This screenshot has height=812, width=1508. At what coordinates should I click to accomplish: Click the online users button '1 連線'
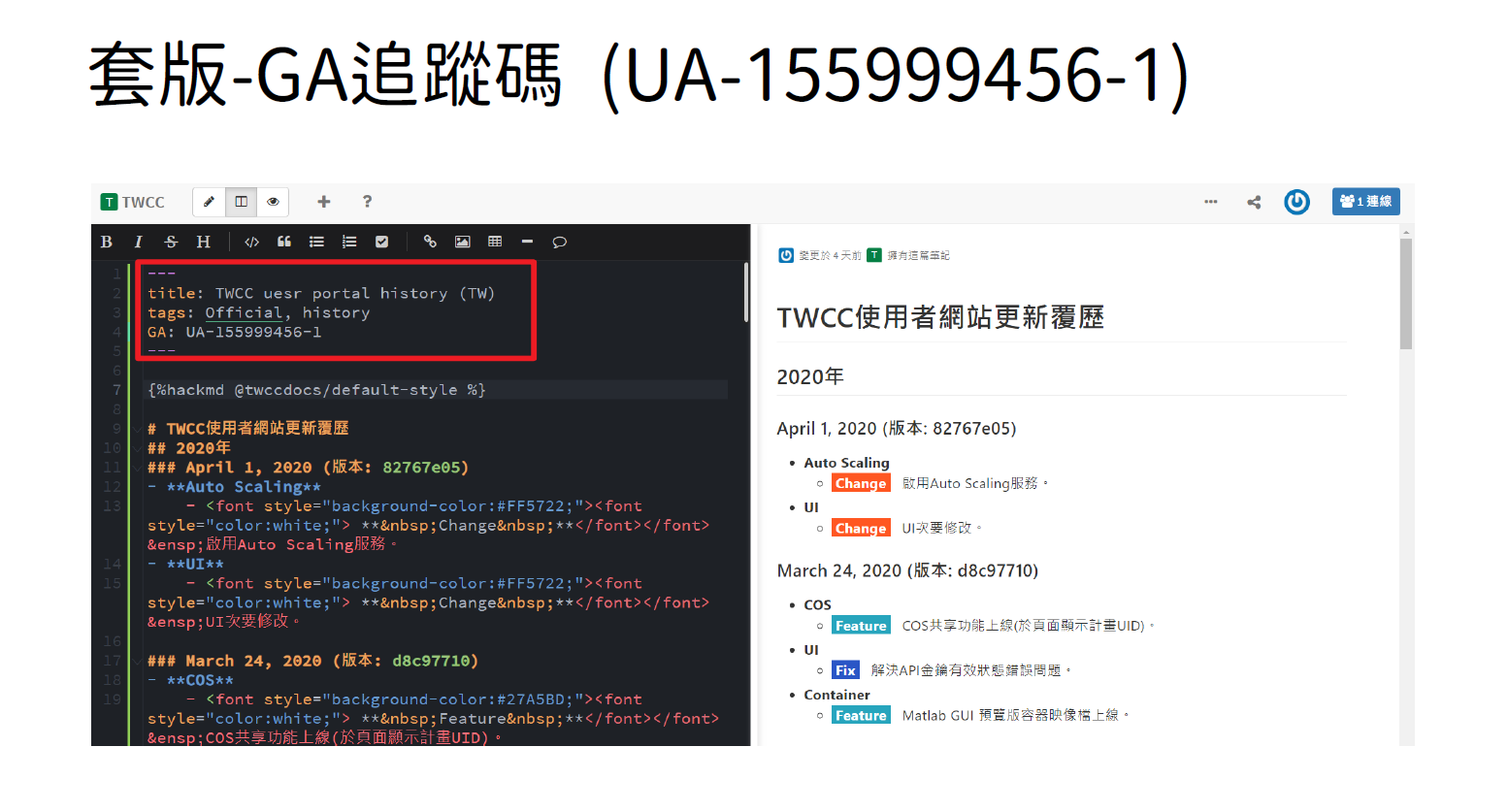[x=1365, y=202]
